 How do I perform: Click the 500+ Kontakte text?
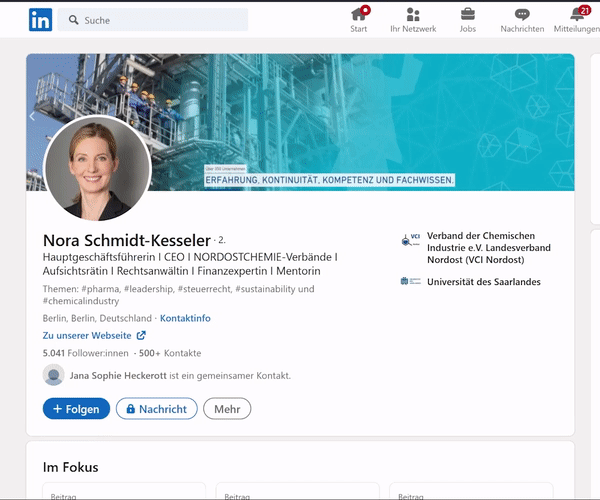click(x=170, y=353)
